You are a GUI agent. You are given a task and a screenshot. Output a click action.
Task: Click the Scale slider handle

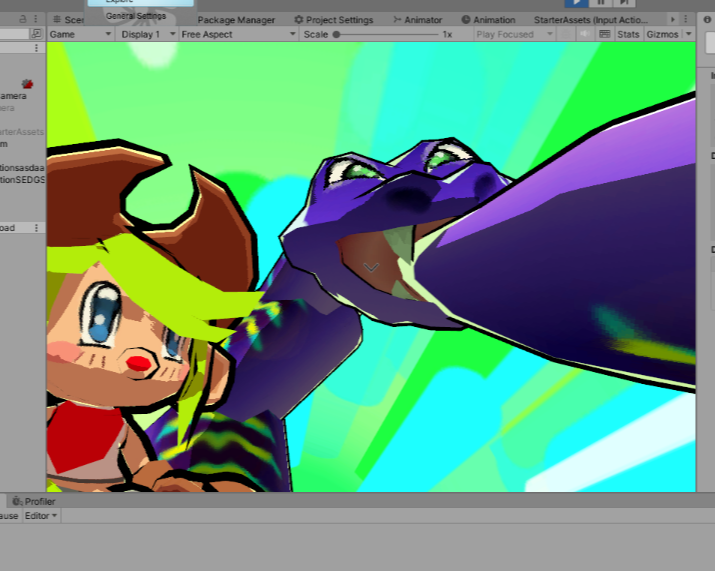click(x=337, y=34)
